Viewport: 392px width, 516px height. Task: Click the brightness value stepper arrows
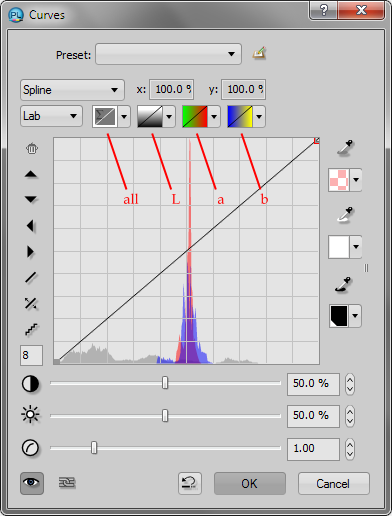click(x=350, y=416)
